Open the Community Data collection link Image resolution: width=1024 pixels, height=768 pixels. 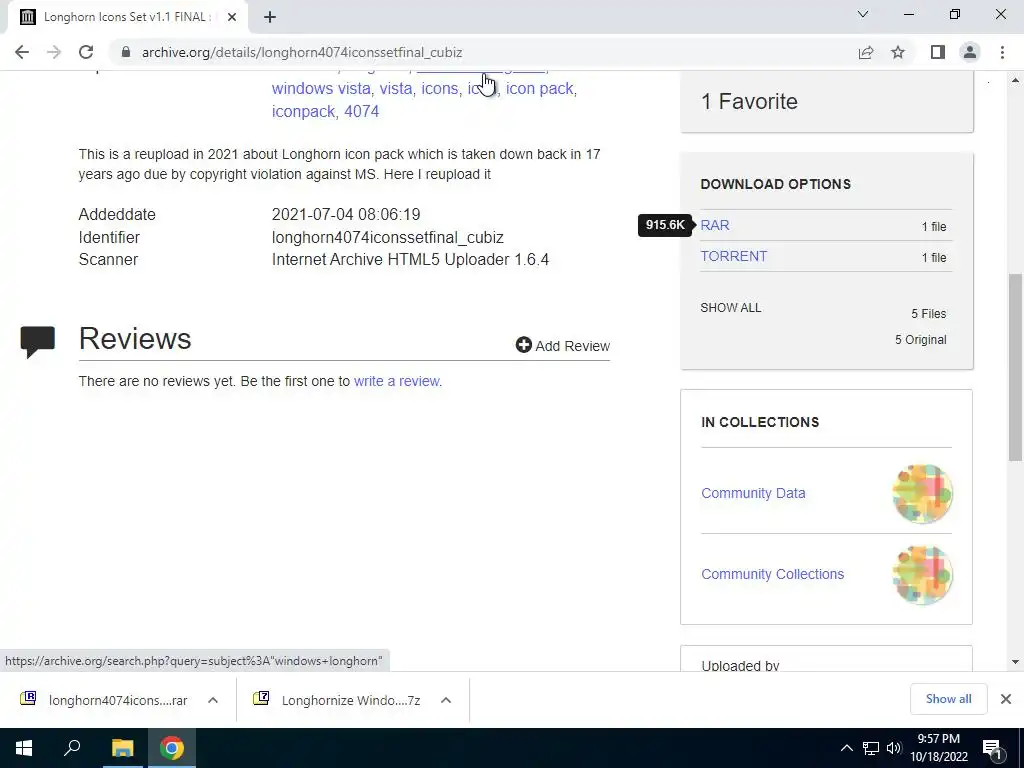coord(753,493)
